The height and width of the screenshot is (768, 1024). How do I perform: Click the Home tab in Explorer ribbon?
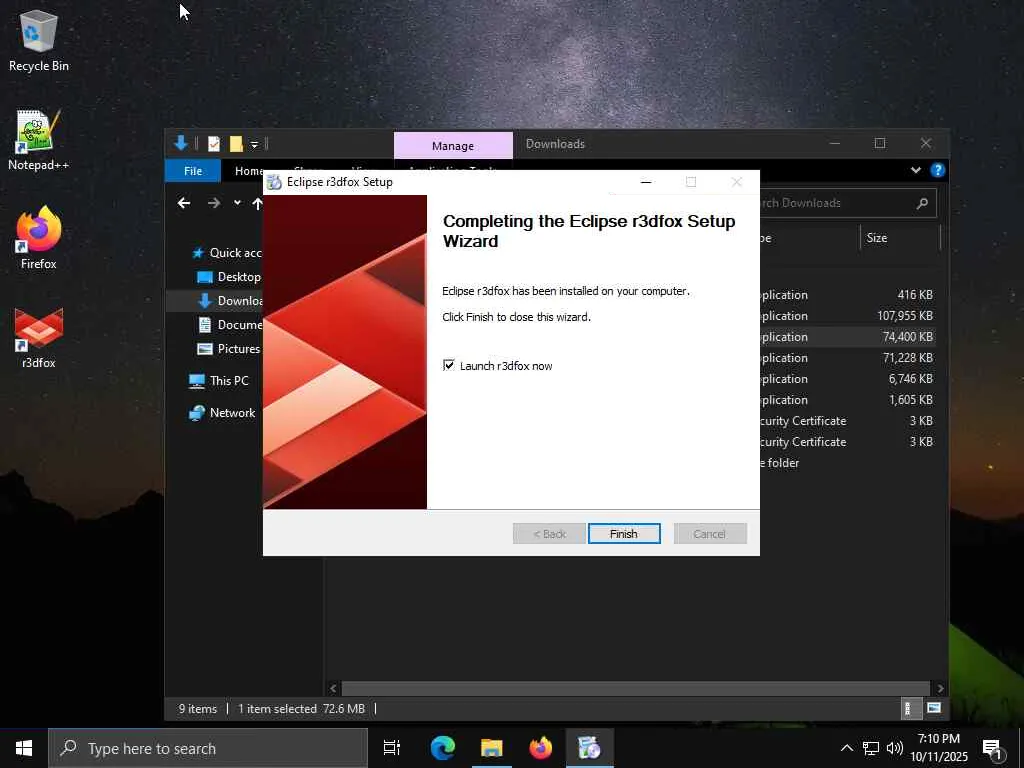click(249, 170)
